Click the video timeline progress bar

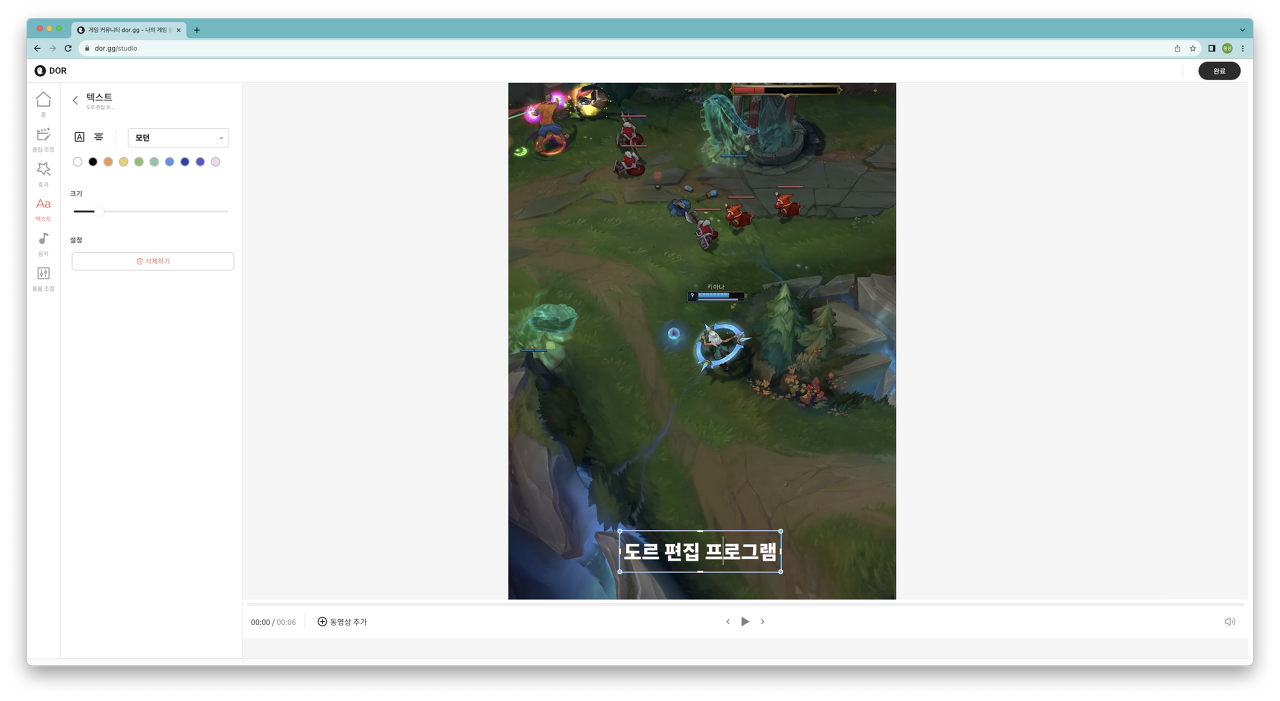click(745, 604)
